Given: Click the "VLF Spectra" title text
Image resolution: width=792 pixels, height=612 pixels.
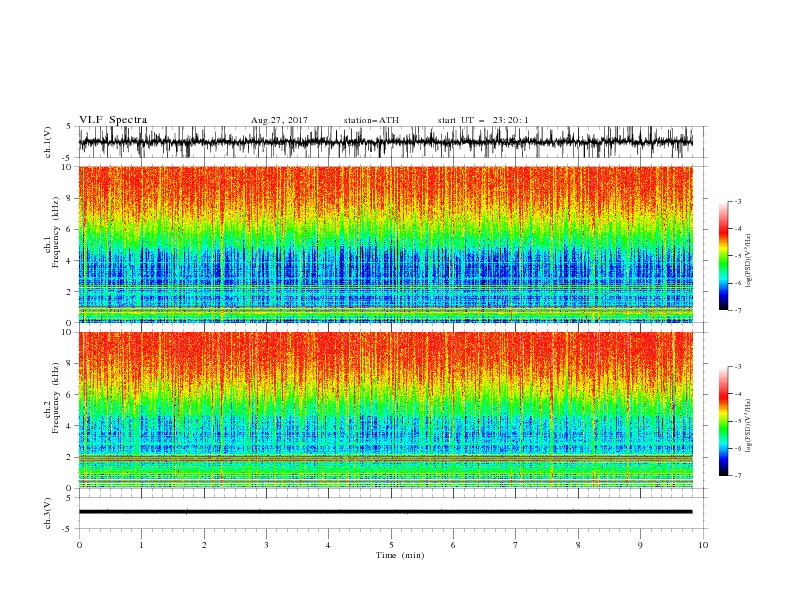Looking at the screenshot, I should (x=113, y=120).
